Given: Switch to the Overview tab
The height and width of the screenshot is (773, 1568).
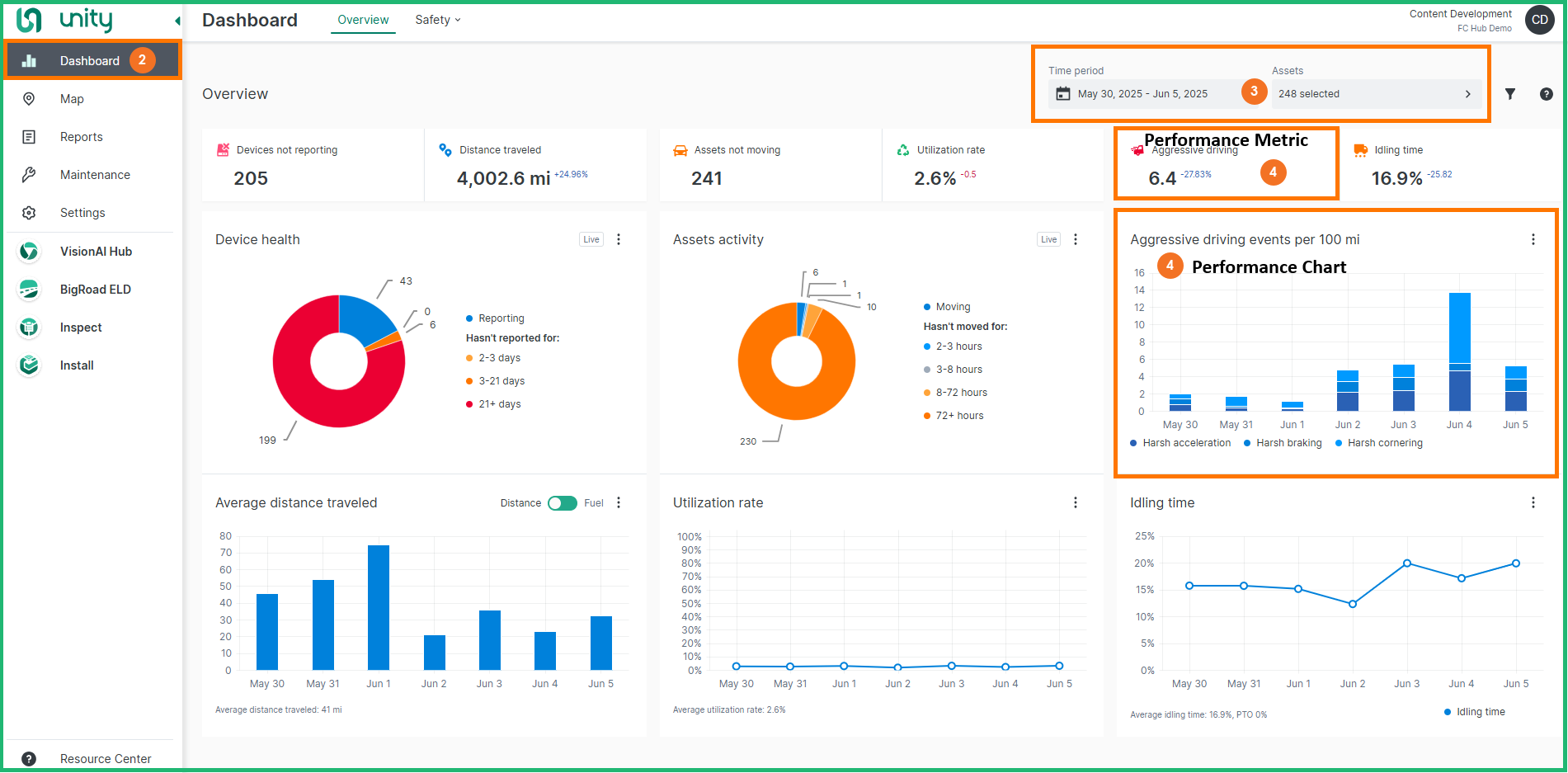Looking at the screenshot, I should click(363, 20).
